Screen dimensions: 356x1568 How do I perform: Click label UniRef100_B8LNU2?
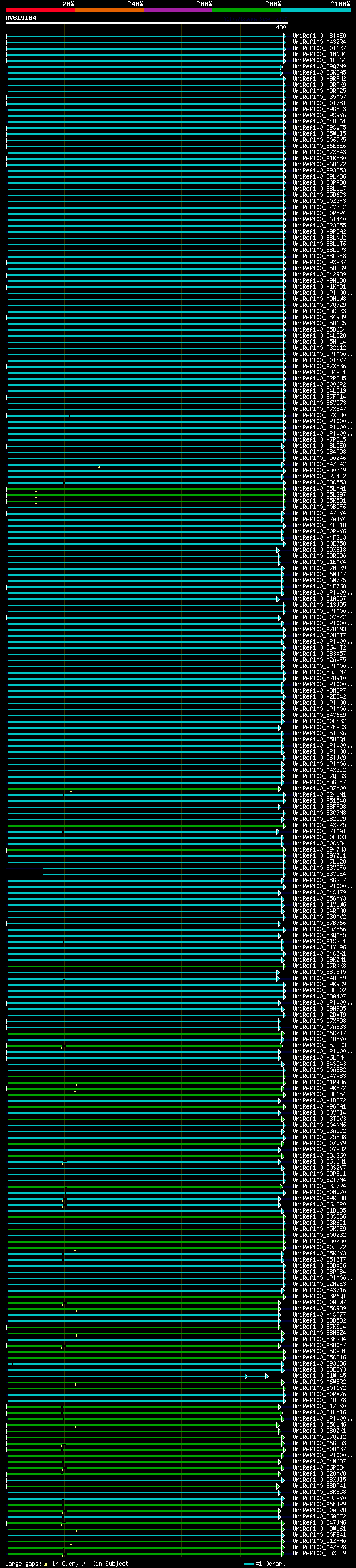319,238
